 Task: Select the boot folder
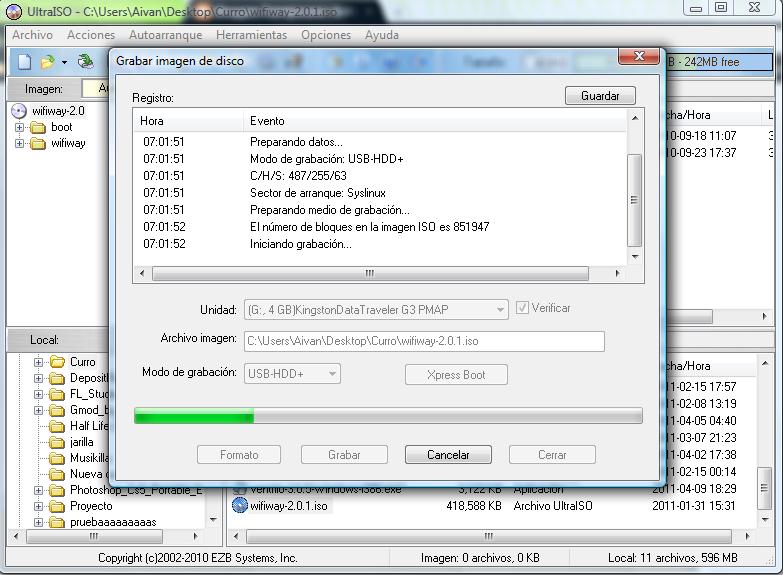[61, 127]
